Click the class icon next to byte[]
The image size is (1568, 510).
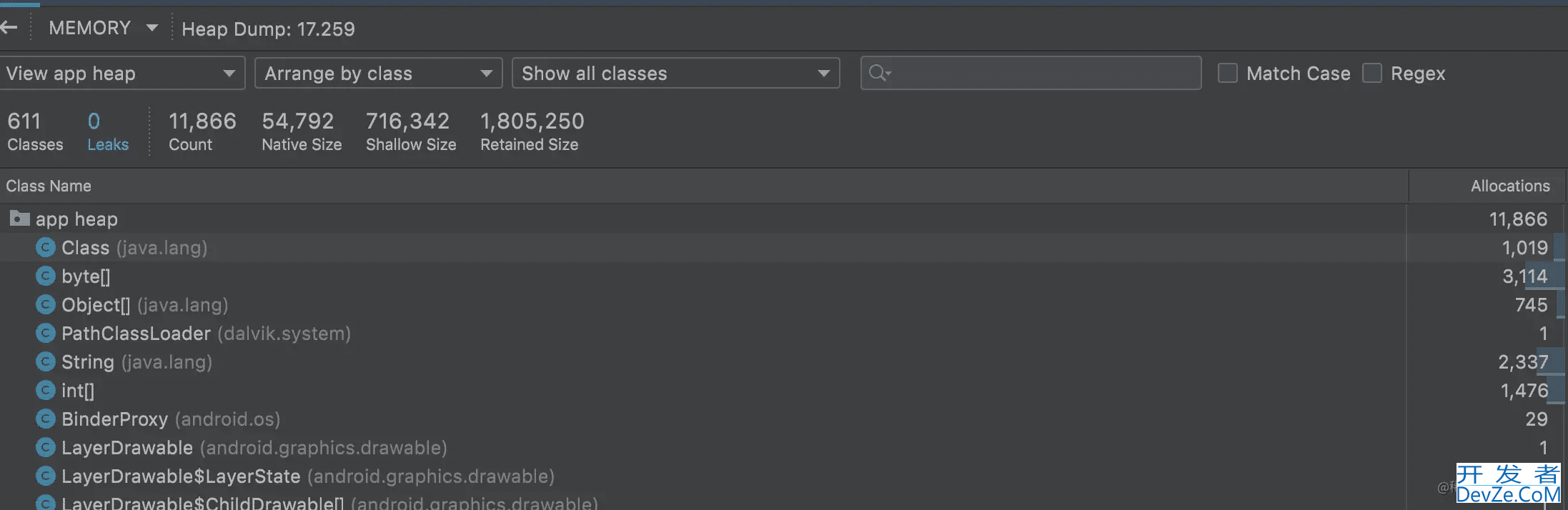click(x=46, y=276)
